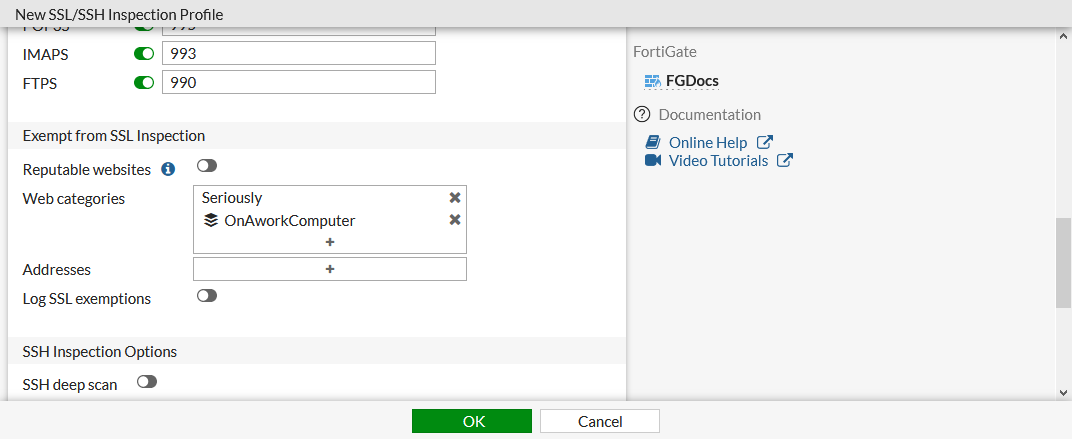Add a new web category with the plus
This screenshot has width=1072, height=439.
point(330,242)
